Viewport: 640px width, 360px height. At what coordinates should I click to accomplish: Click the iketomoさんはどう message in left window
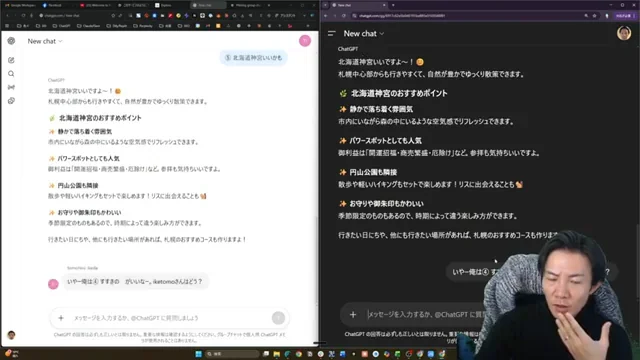pos(135,282)
